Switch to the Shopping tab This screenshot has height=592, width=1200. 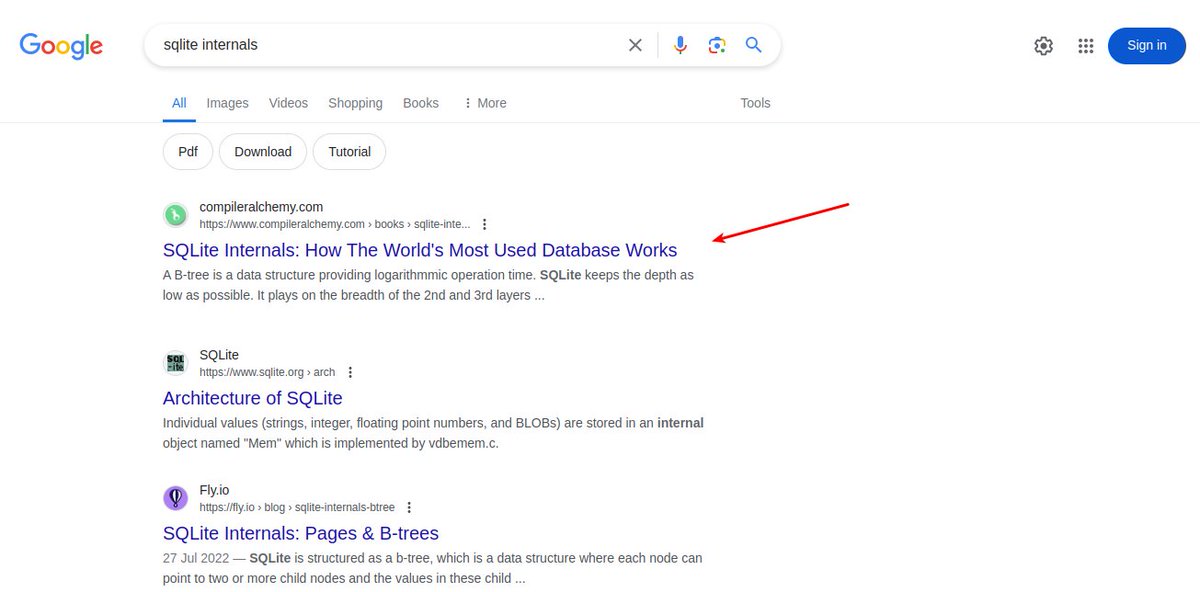[x=355, y=103]
